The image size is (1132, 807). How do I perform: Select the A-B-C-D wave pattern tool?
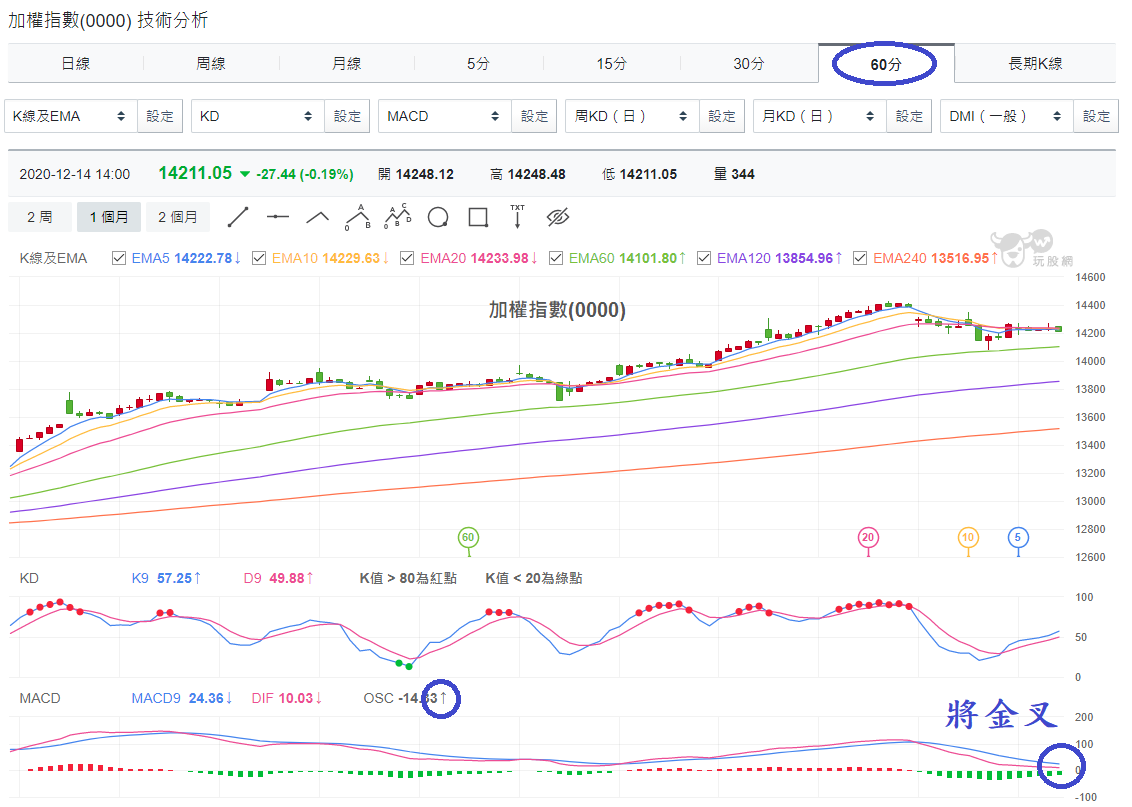(398, 217)
